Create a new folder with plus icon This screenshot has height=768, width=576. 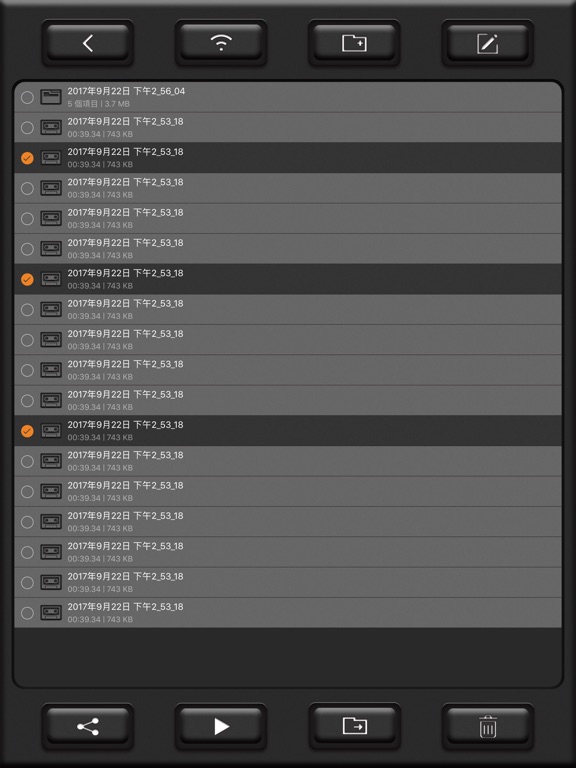[x=354, y=43]
